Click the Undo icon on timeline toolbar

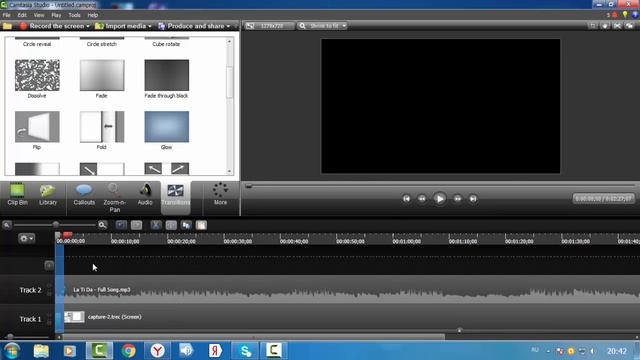[x=121, y=225]
